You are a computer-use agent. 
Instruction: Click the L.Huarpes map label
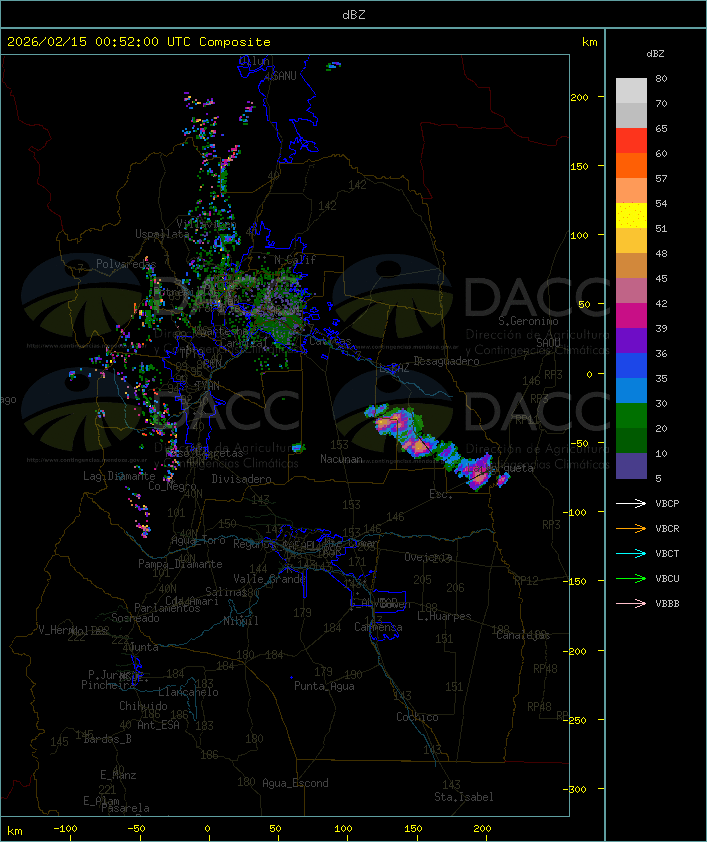pyautogui.click(x=444, y=616)
